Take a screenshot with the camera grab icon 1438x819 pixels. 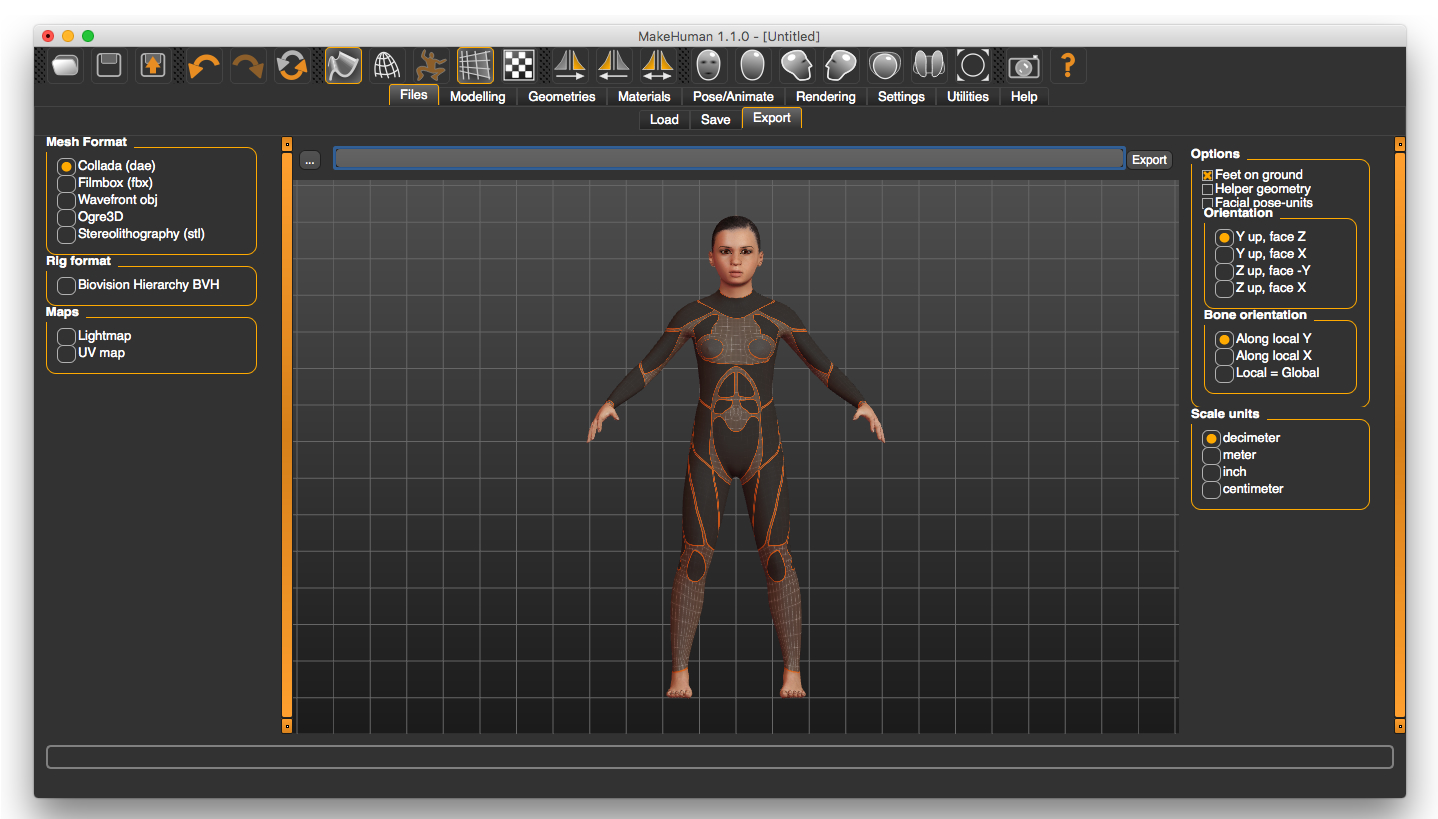[1023, 66]
